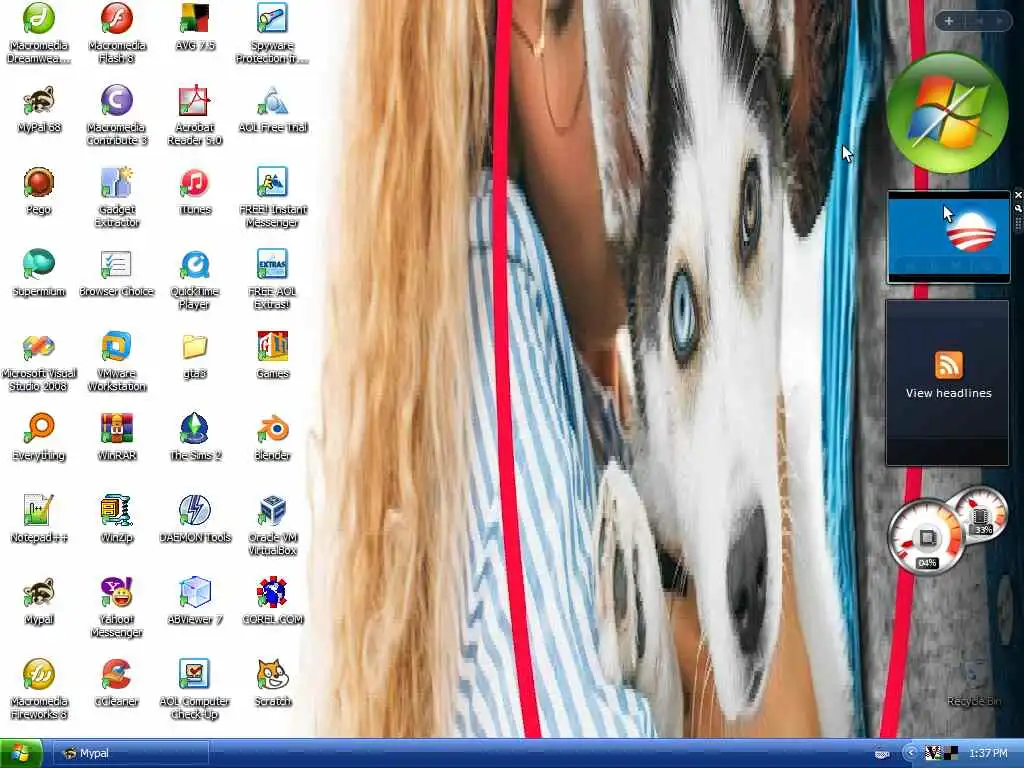Click the taskbar clock 1:37 PM
Screen dimensions: 1024x768
(x=988, y=753)
